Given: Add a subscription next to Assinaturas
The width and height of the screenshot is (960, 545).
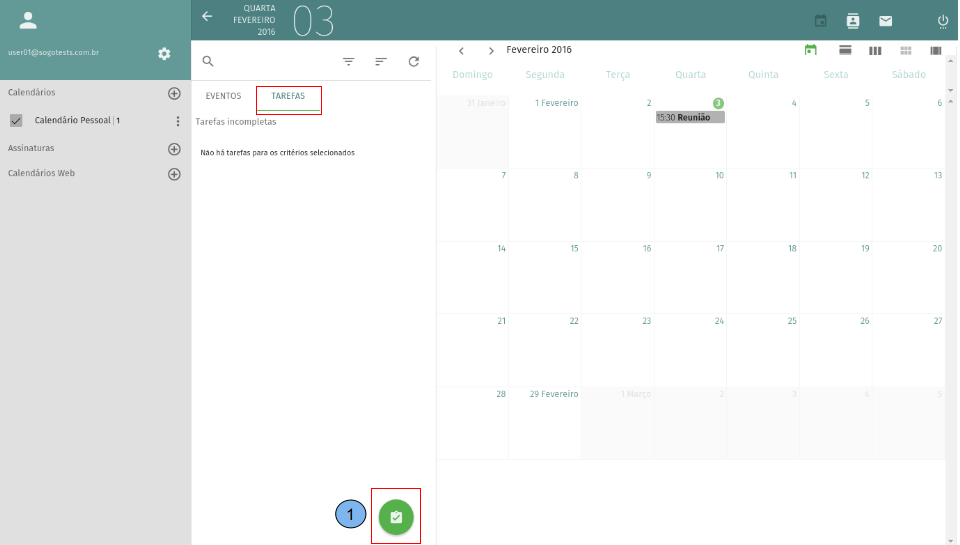Looking at the screenshot, I should [174, 149].
